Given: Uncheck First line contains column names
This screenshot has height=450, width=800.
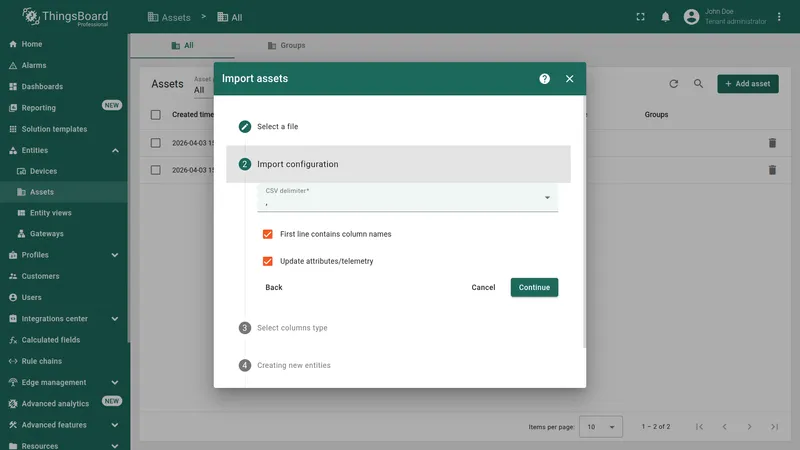Looking at the screenshot, I should point(267,234).
